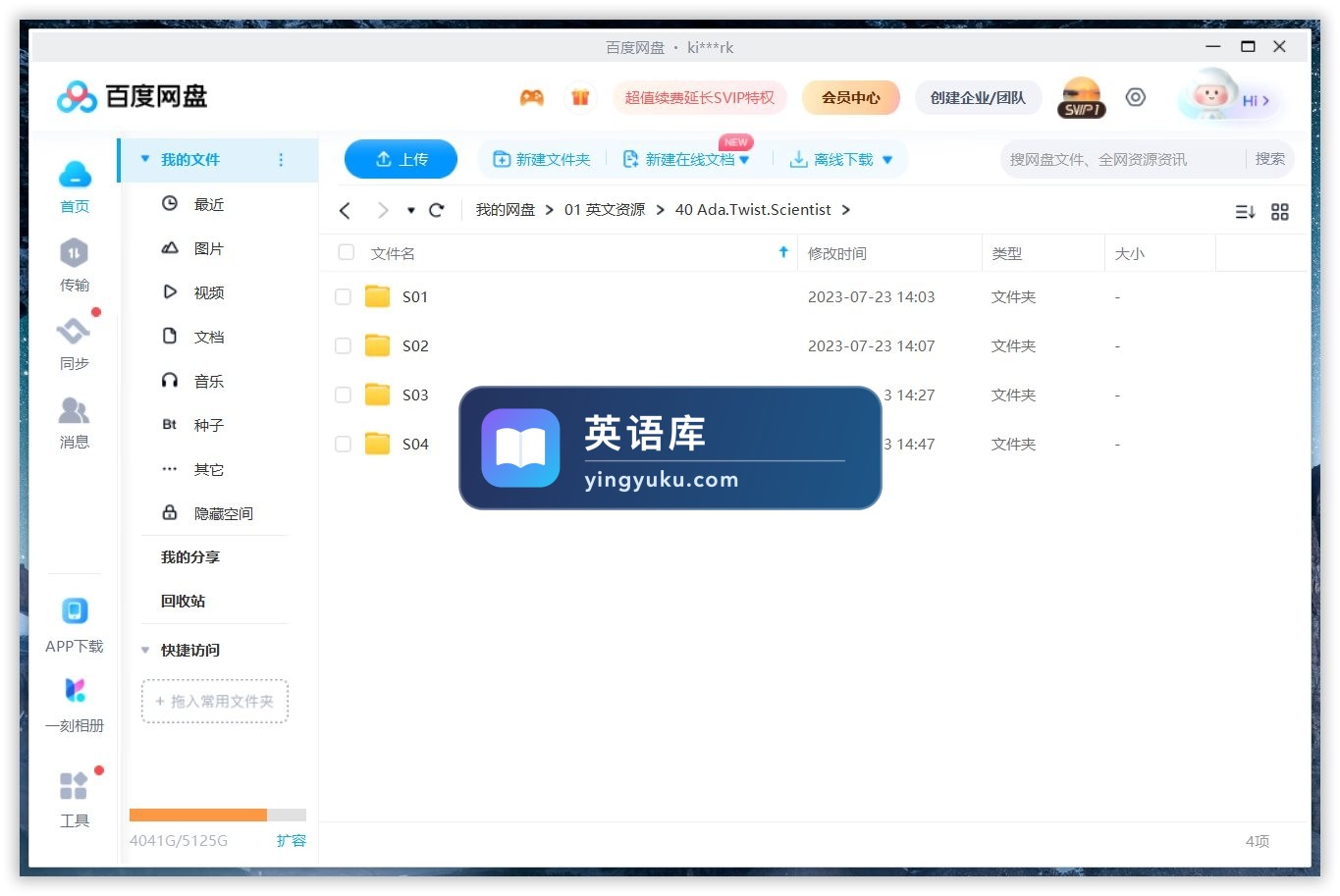Open the gift box icon in header
Screen dimensions: 1340x896
pos(580,97)
